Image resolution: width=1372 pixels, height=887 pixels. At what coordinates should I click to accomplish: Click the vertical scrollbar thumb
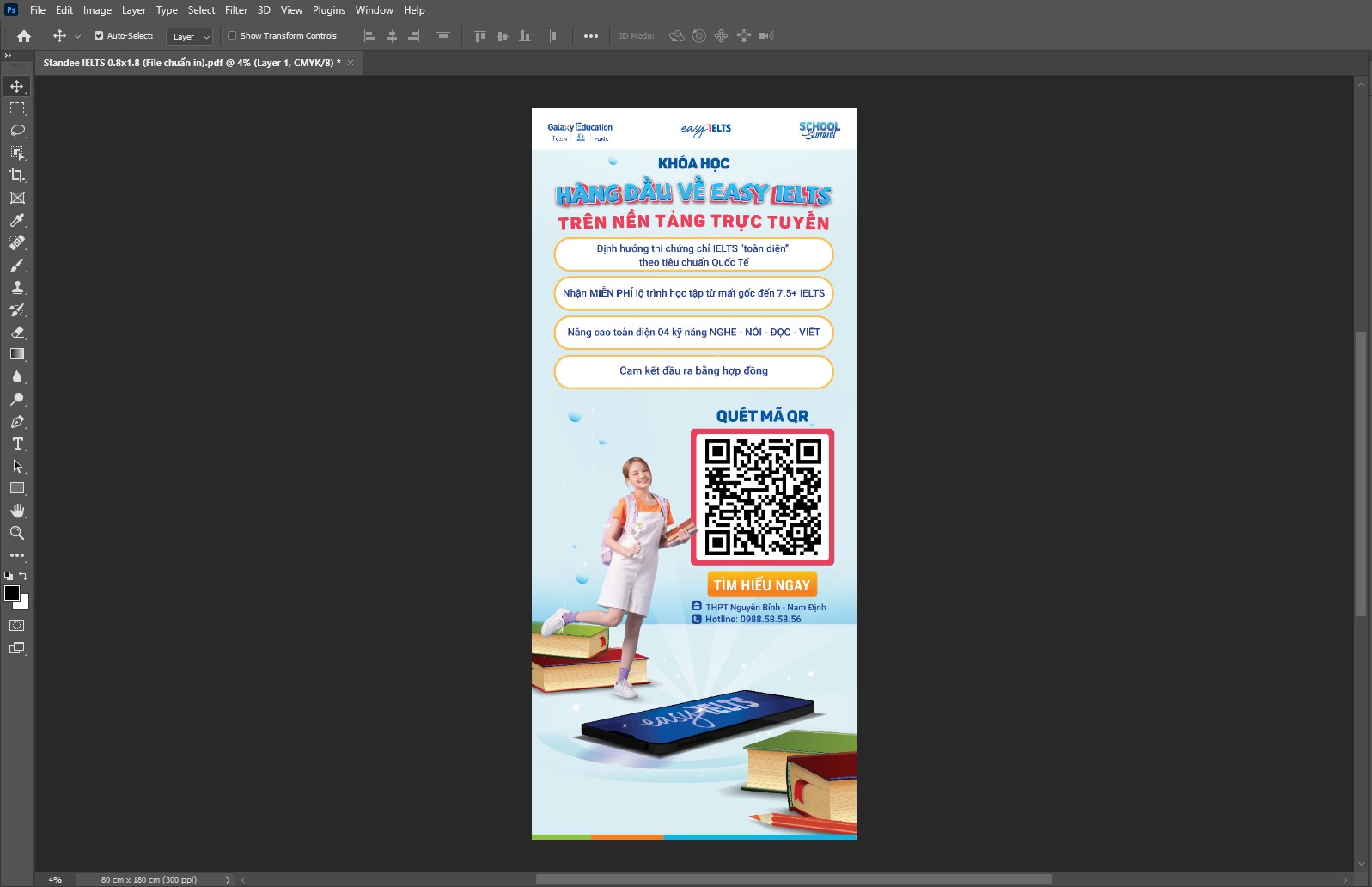[x=1361, y=473]
